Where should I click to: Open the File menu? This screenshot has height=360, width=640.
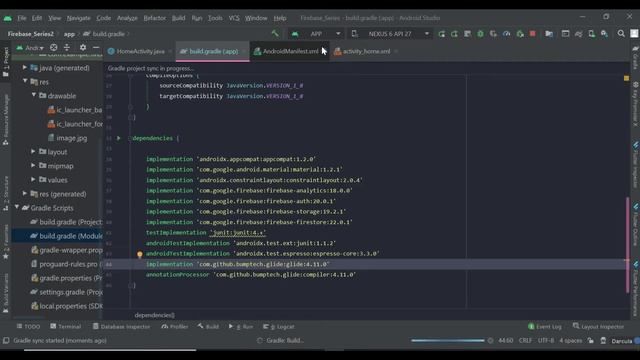[22, 18]
